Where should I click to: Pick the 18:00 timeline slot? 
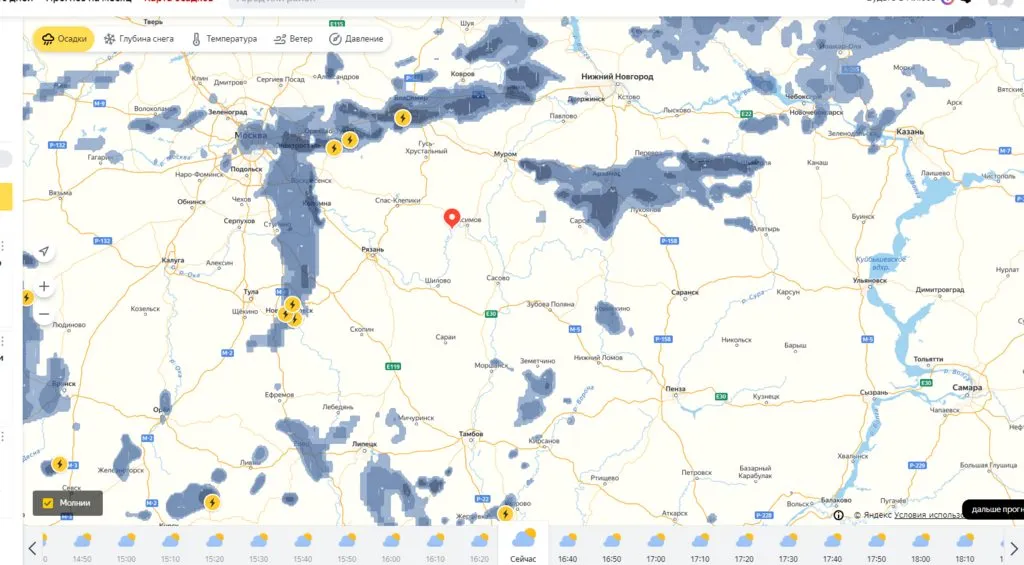(x=921, y=546)
